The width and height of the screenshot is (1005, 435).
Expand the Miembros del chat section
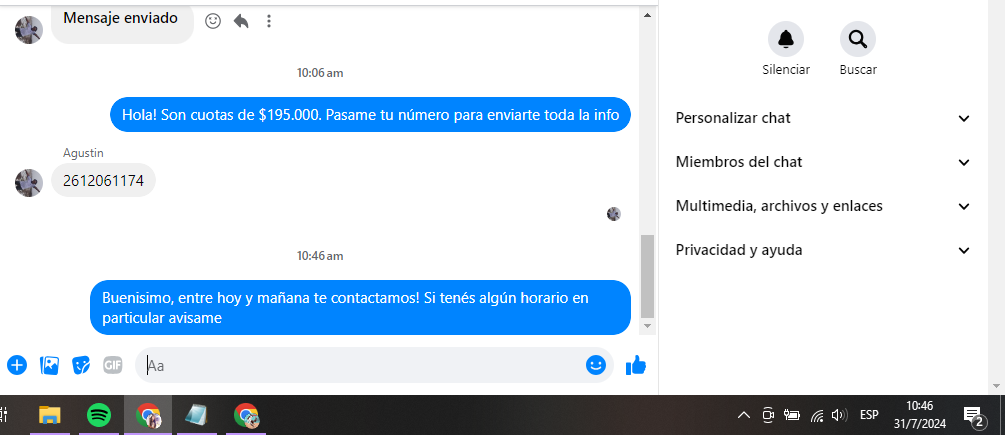[823, 162]
